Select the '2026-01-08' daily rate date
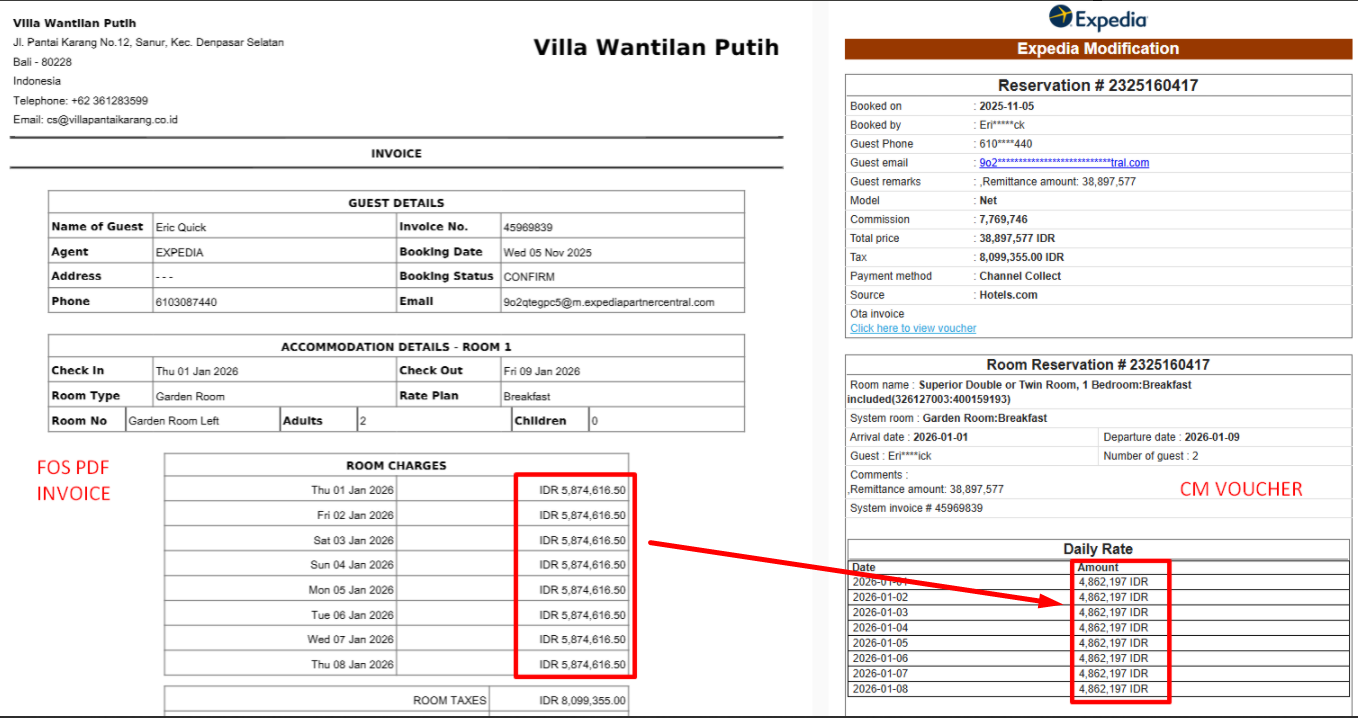1358x718 pixels. [x=880, y=689]
